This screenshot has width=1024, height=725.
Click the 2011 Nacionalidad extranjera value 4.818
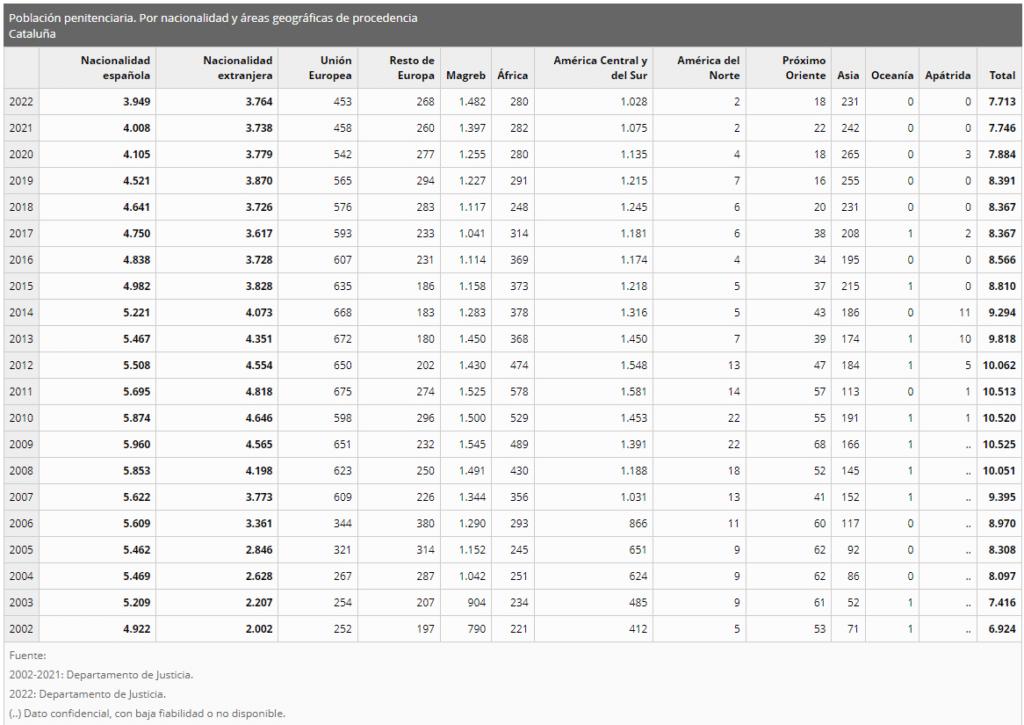[257, 391]
